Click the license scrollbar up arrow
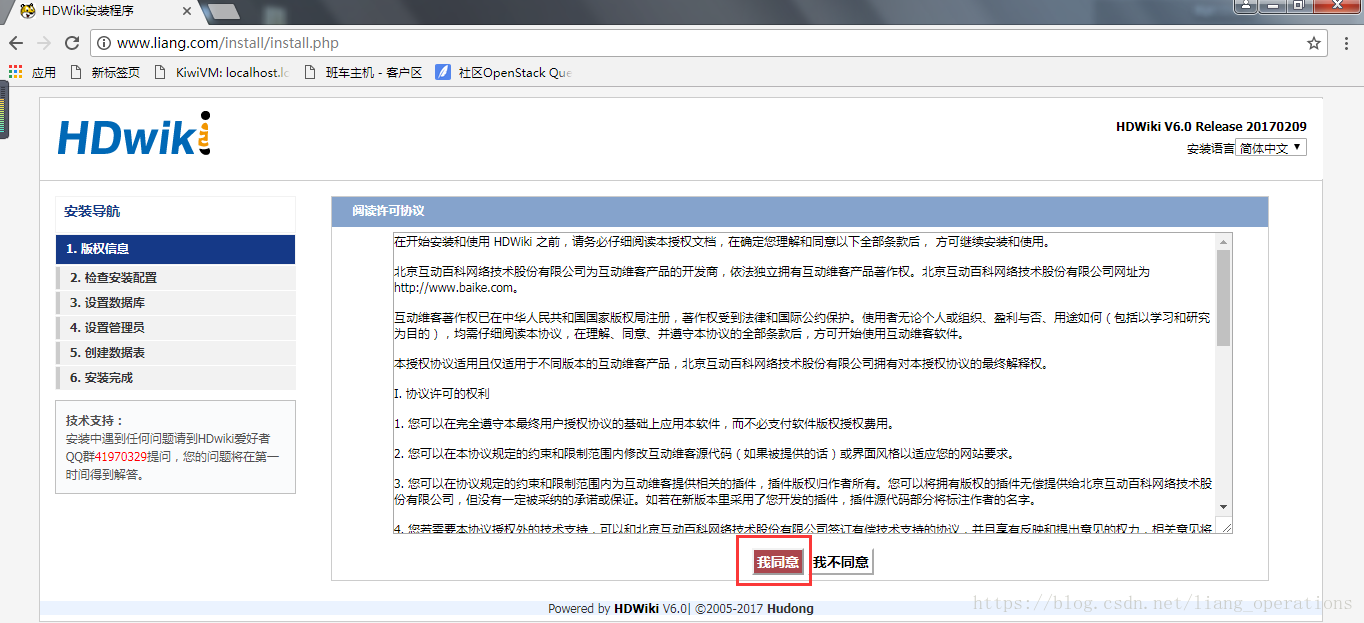This screenshot has height=623, width=1364. click(x=1223, y=241)
